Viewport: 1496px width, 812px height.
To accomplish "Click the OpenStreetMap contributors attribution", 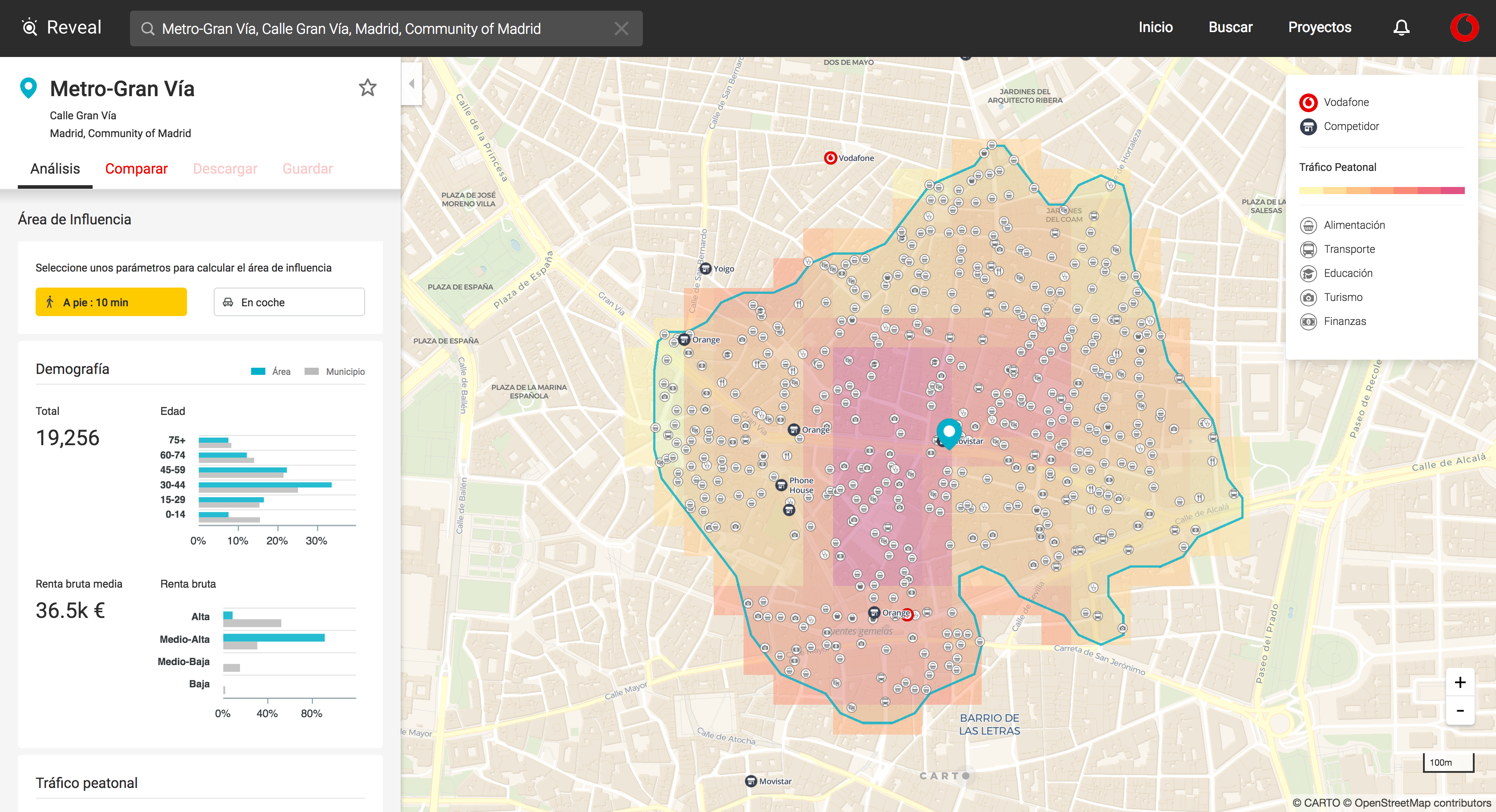I will (x=1418, y=803).
